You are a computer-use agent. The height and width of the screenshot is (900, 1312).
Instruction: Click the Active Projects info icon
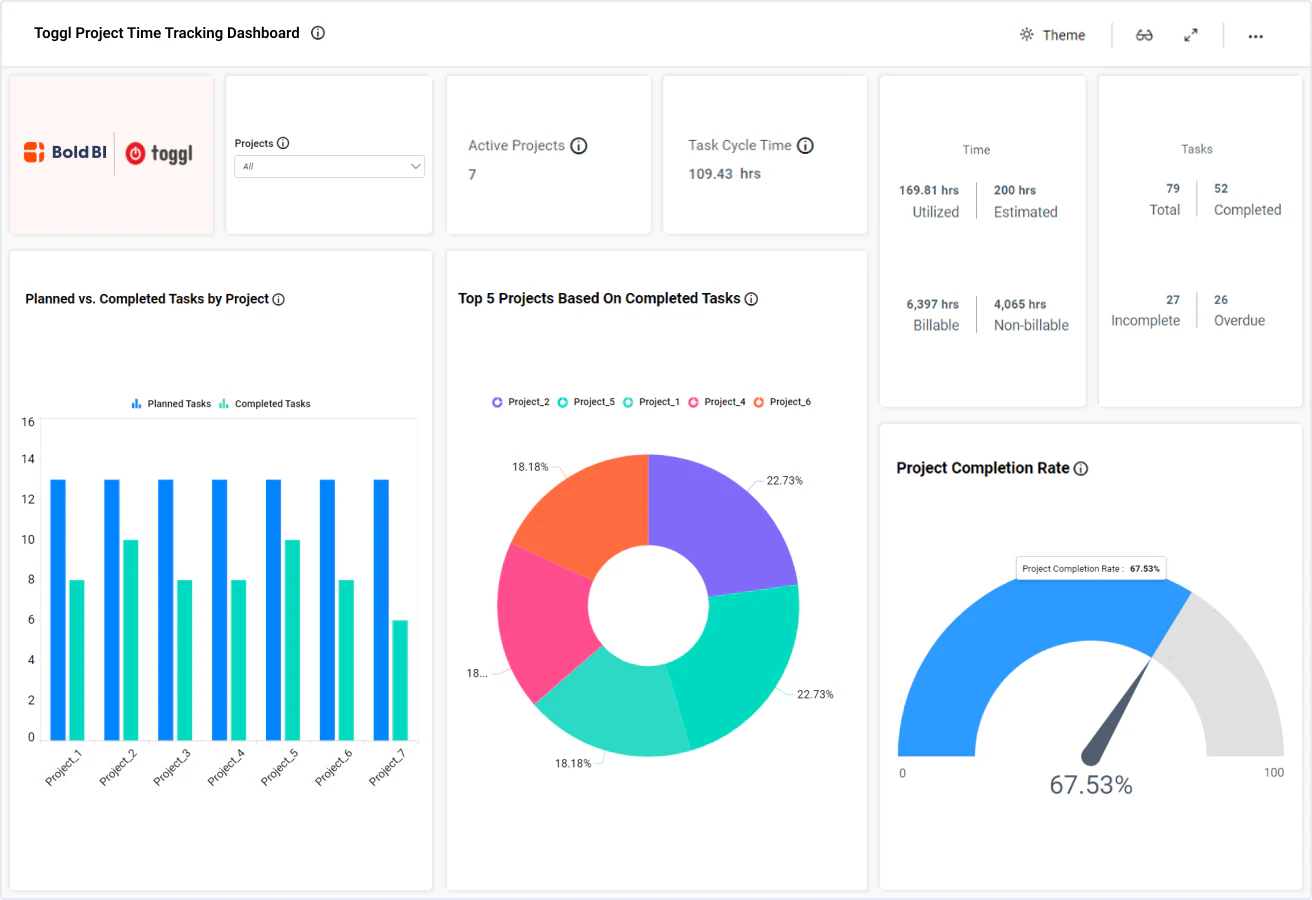[x=579, y=145]
